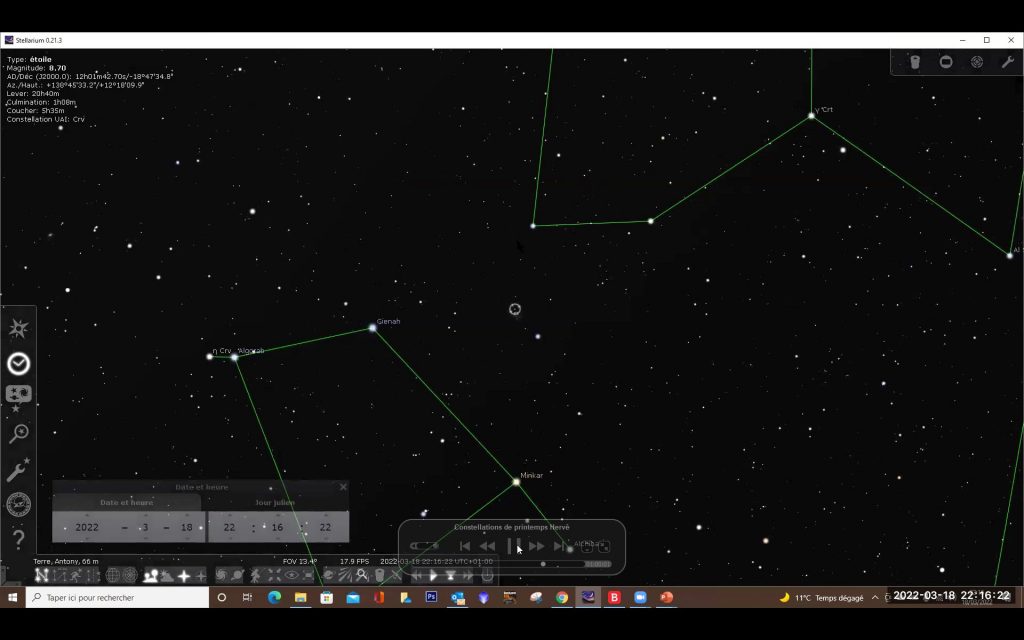Click the year field showing 2022
Image resolution: width=1024 pixels, height=640 pixels.
pyautogui.click(x=87, y=527)
